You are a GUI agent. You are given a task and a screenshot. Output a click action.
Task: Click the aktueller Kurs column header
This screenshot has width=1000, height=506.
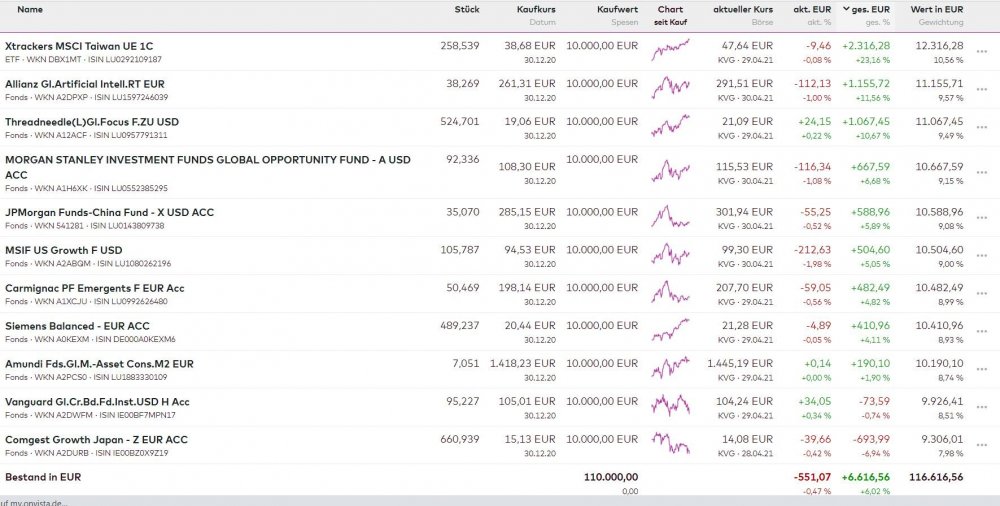[742, 10]
